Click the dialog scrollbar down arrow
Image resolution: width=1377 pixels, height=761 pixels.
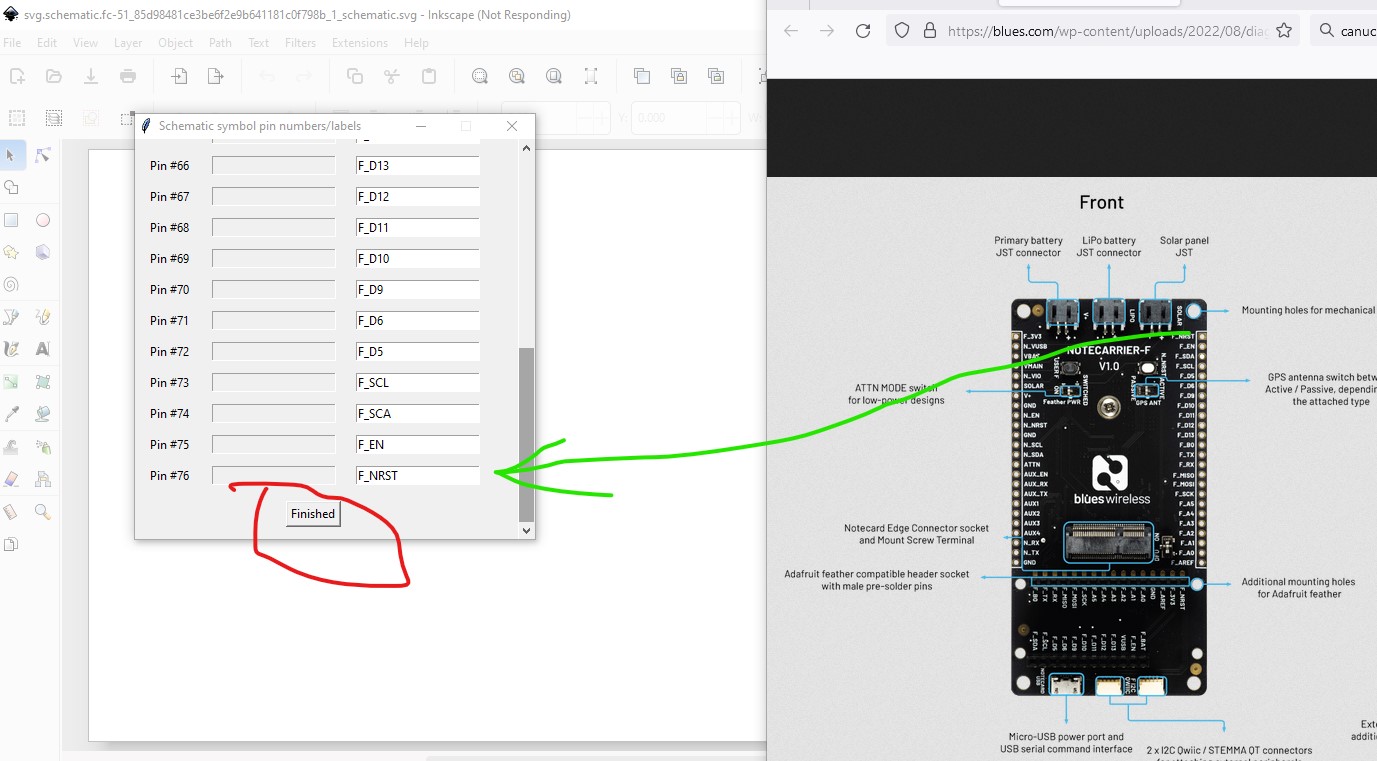[527, 531]
